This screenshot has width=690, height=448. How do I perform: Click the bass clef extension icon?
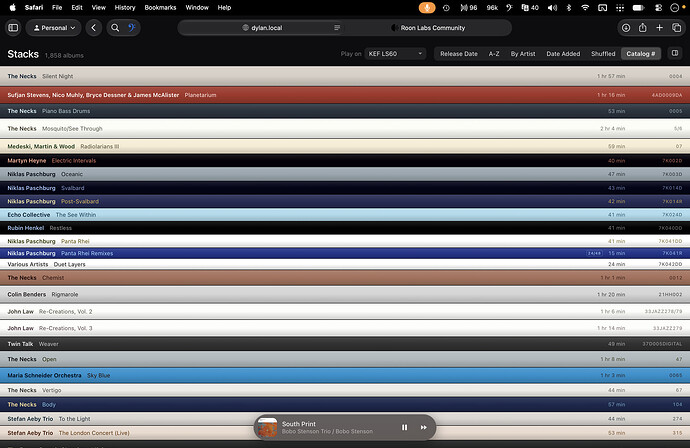tap(132, 28)
